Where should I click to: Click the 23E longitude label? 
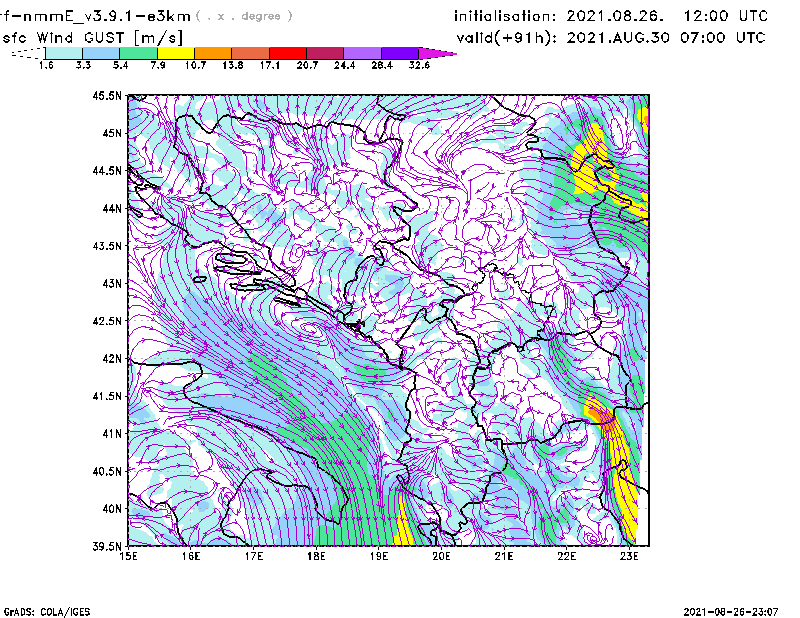pyautogui.click(x=629, y=556)
